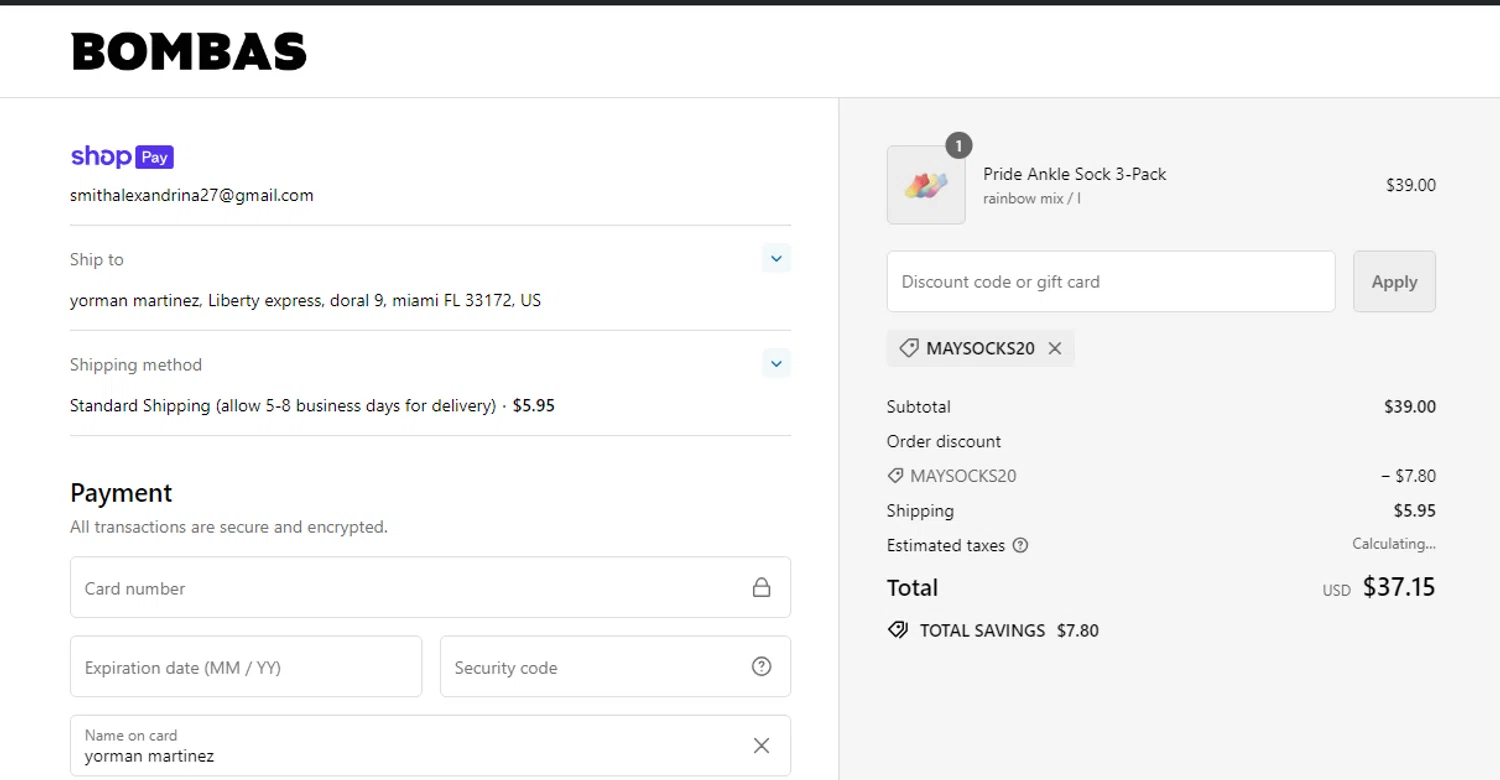
Task: Click tag icon beside MAYSOCKS20 order discount
Action: [895, 476]
